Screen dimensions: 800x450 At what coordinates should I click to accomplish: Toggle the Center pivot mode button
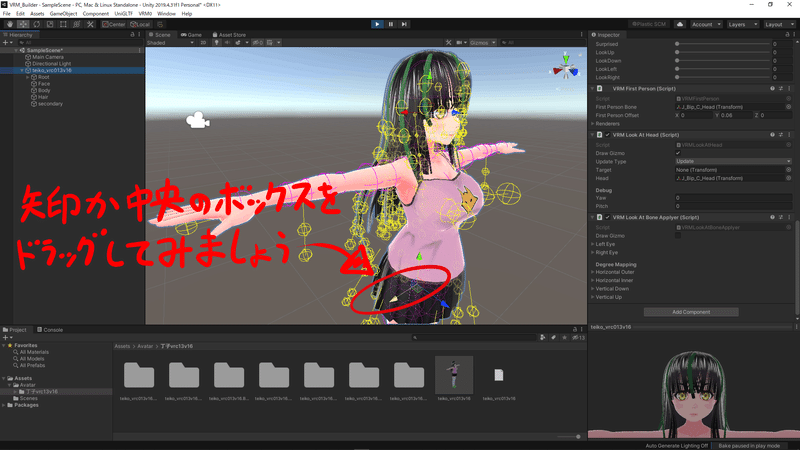click(x=114, y=24)
